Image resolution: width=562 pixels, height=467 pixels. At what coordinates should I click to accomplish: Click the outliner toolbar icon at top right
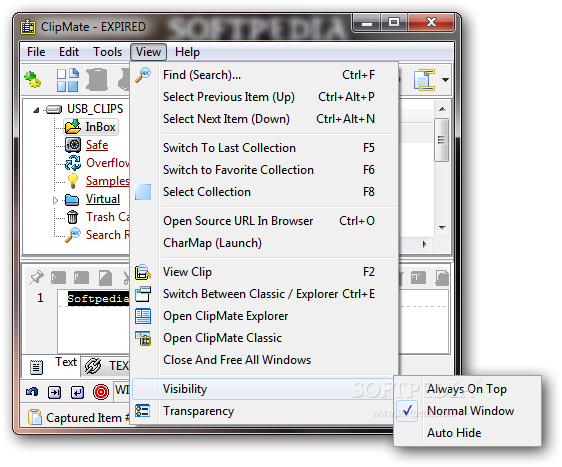point(425,80)
